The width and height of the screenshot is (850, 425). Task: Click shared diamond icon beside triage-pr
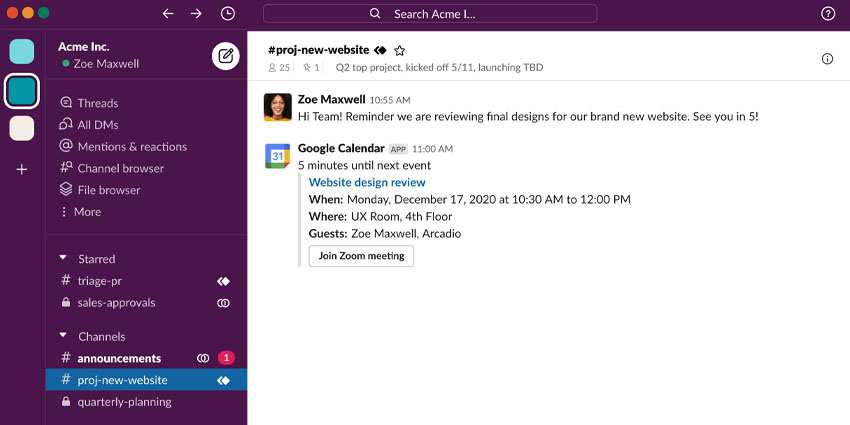(223, 281)
